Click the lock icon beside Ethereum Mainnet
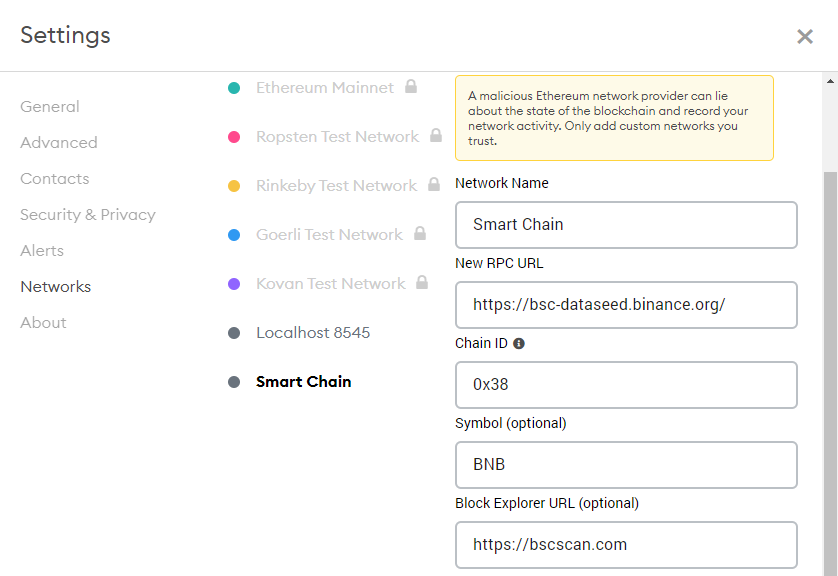The image size is (838, 576). [410, 86]
